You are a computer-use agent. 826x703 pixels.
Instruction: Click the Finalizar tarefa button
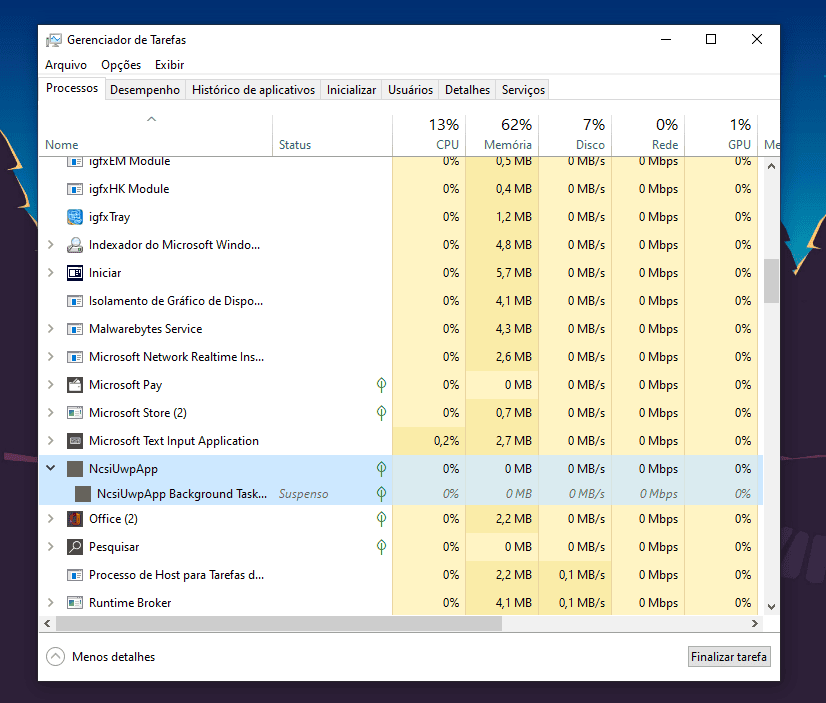[x=729, y=657]
